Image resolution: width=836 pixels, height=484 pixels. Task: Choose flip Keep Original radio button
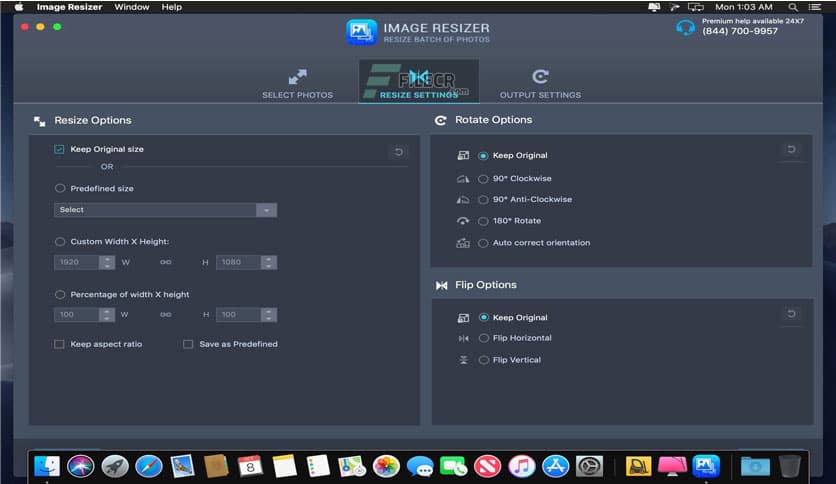[484, 317]
